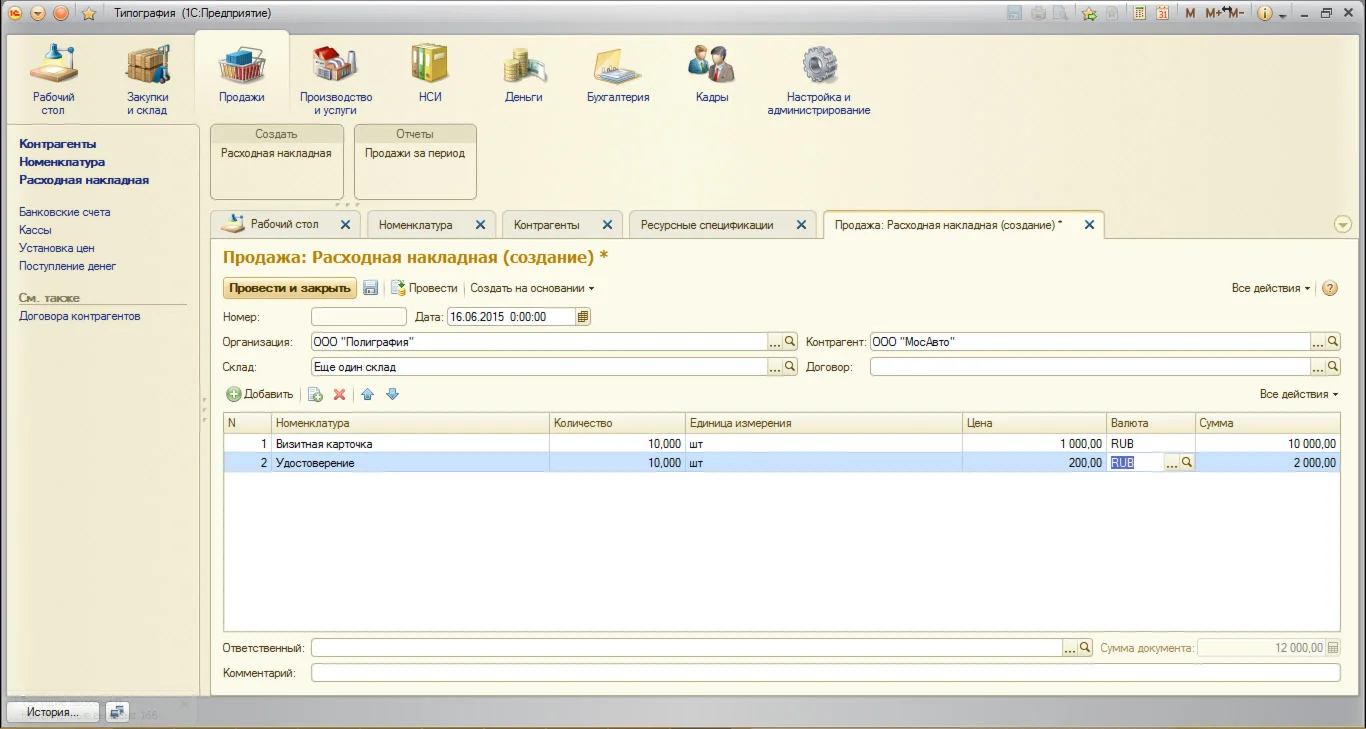Open the calculator in the title bar
This screenshot has height=729, width=1366.
coord(1138,13)
